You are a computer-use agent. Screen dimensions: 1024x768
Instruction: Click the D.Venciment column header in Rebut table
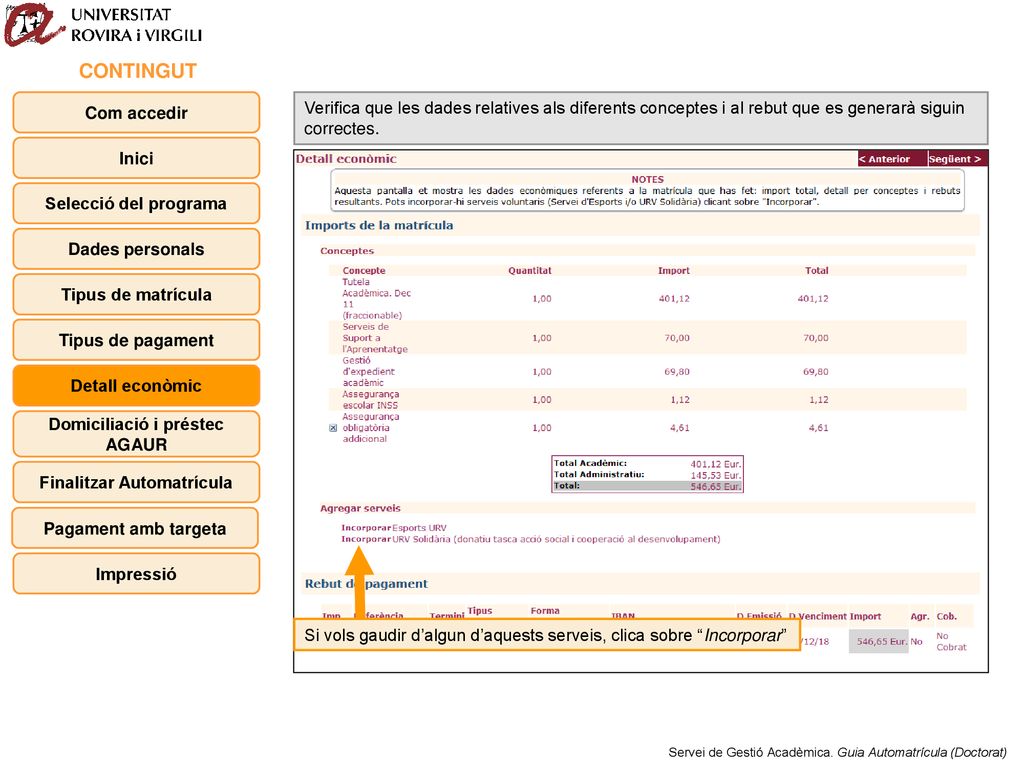[817, 616]
